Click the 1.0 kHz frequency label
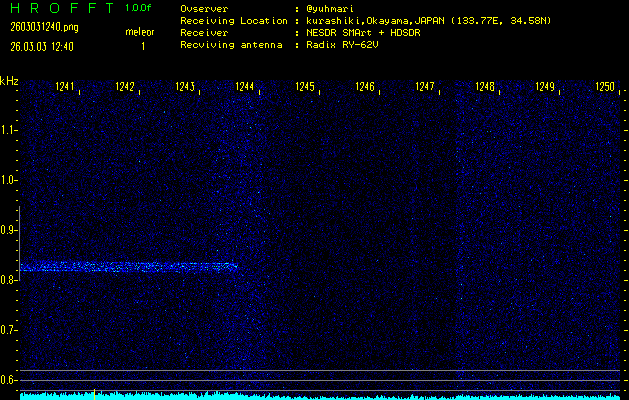 tap(7, 180)
